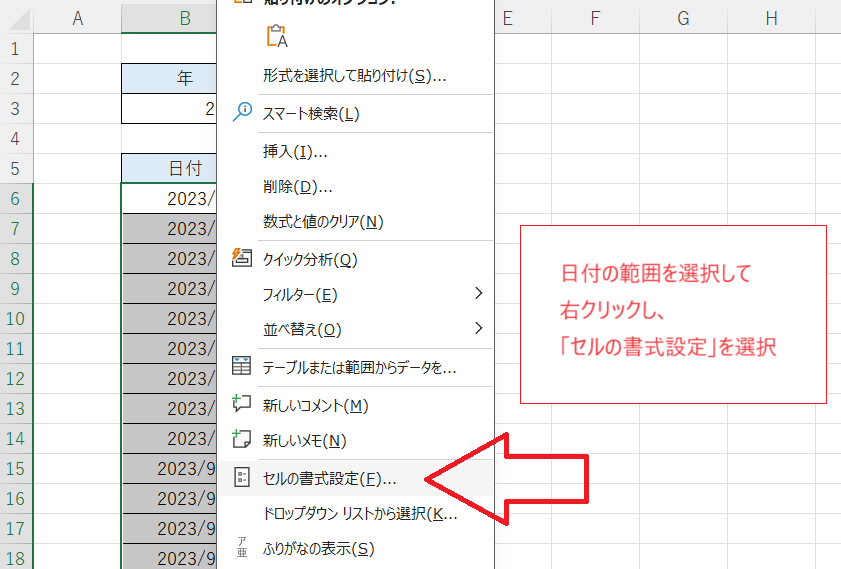Select row 5 header
This screenshot has width=841, height=569.
pos(16,169)
